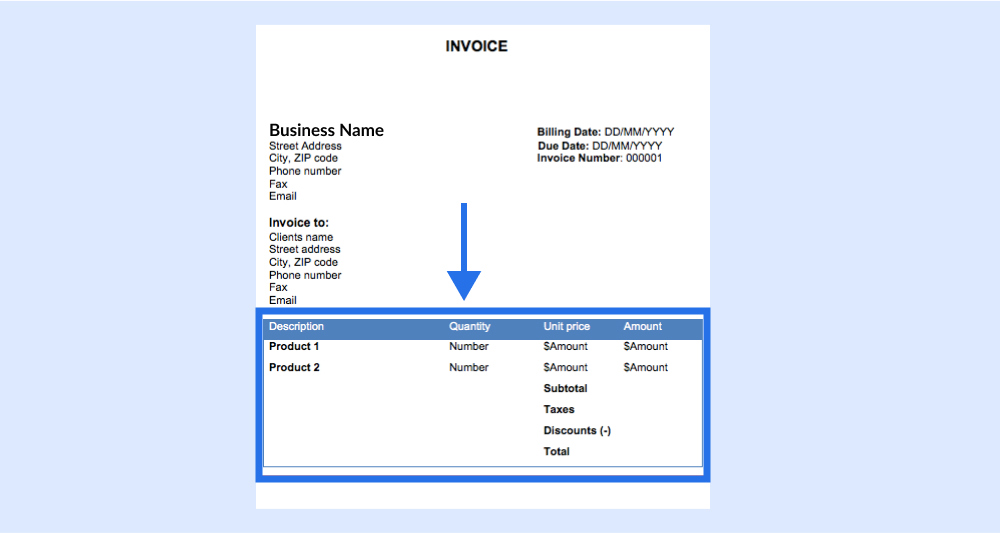Select the Unit price column header
Viewport: 1000px width, 533px height.
pyautogui.click(x=566, y=327)
